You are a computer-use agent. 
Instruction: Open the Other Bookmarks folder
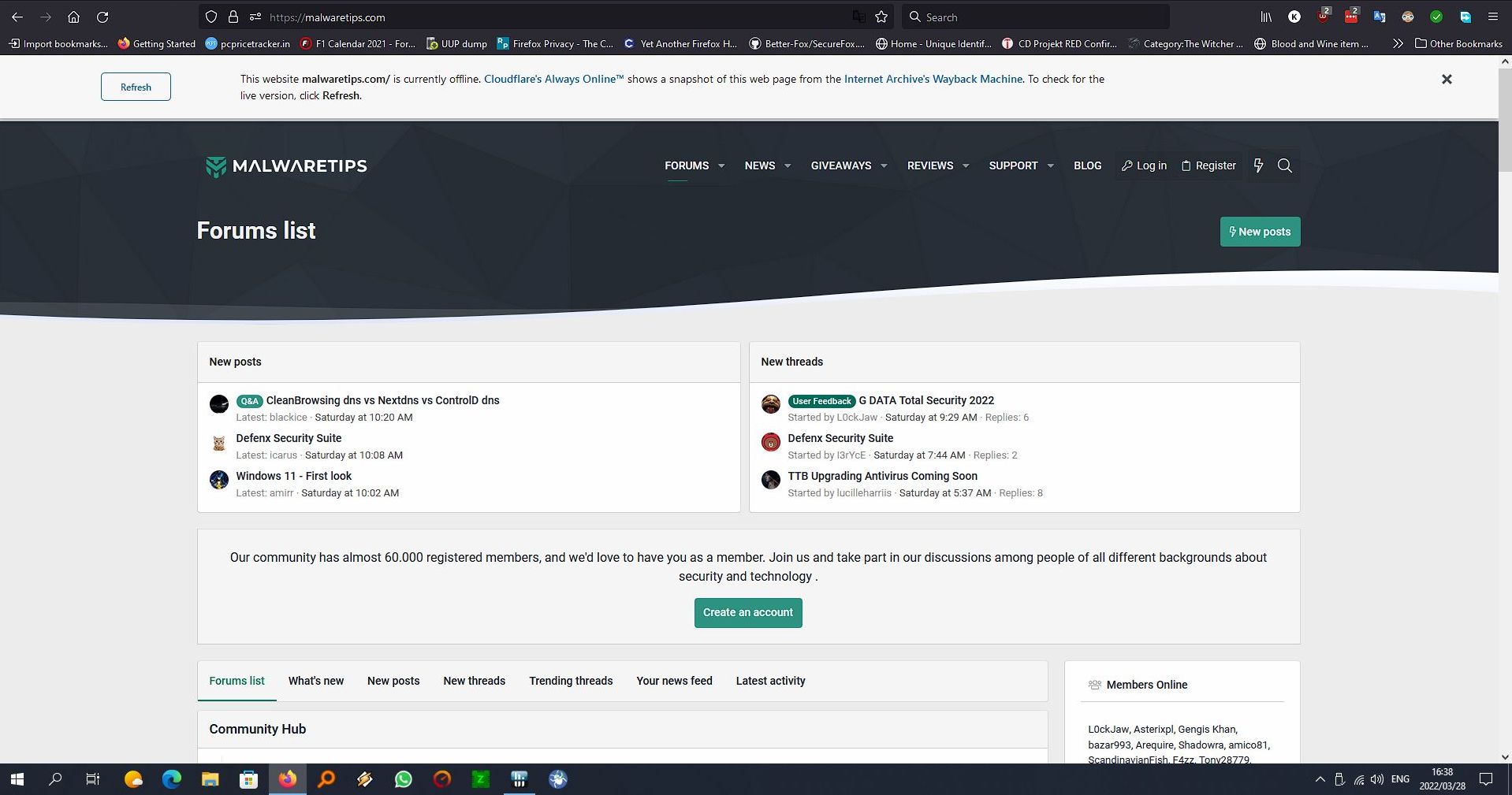pos(1458,43)
